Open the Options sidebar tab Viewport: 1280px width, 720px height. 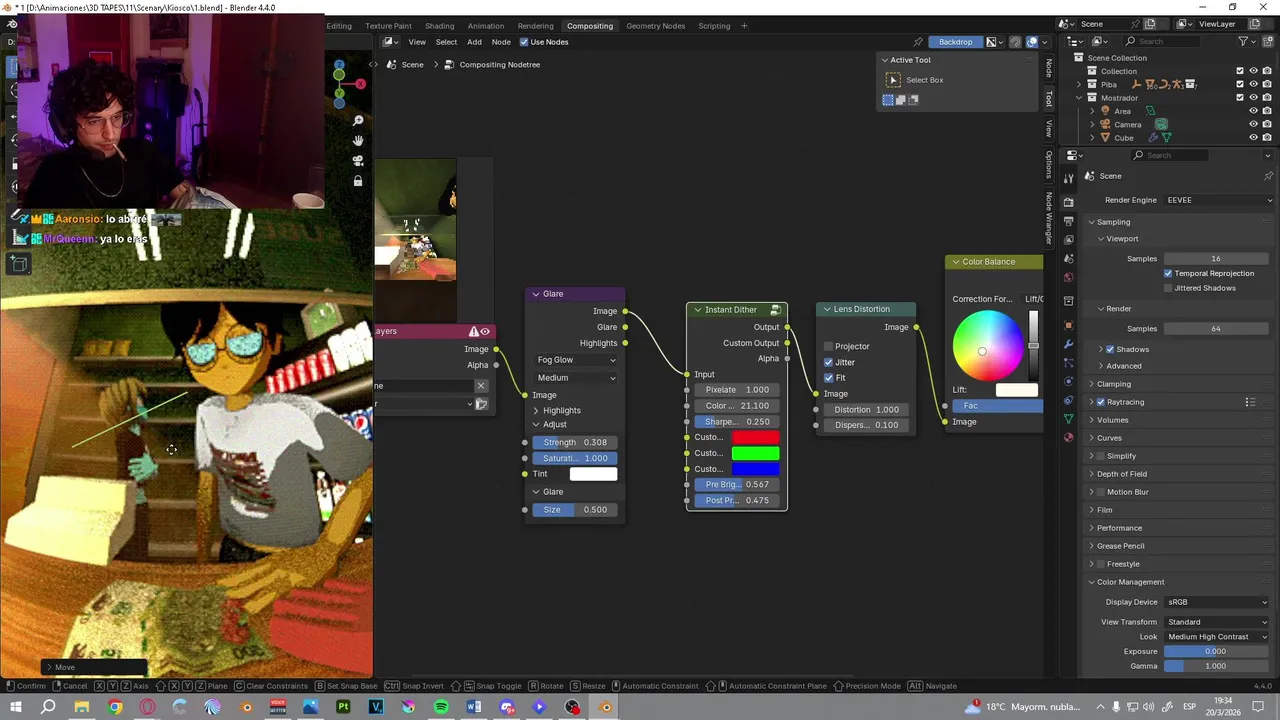(1049, 164)
